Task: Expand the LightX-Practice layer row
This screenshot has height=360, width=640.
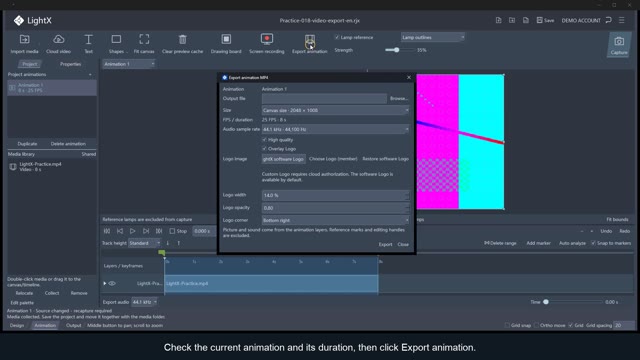Action: pos(105,283)
